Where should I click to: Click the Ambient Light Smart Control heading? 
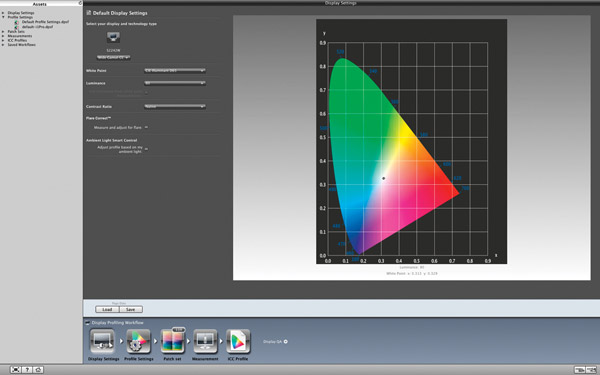coord(111,140)
